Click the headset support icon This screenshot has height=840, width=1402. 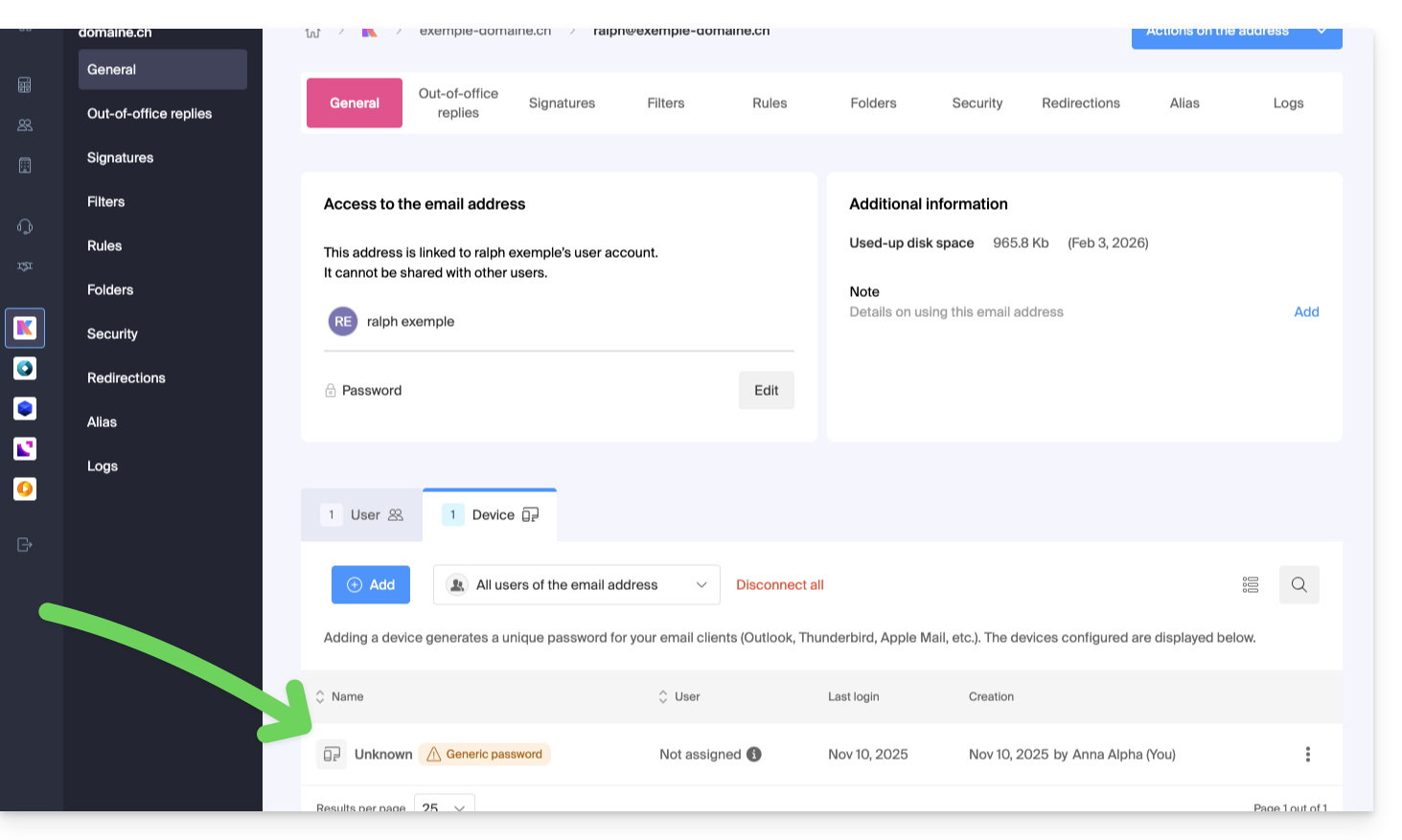click(25, 227)
